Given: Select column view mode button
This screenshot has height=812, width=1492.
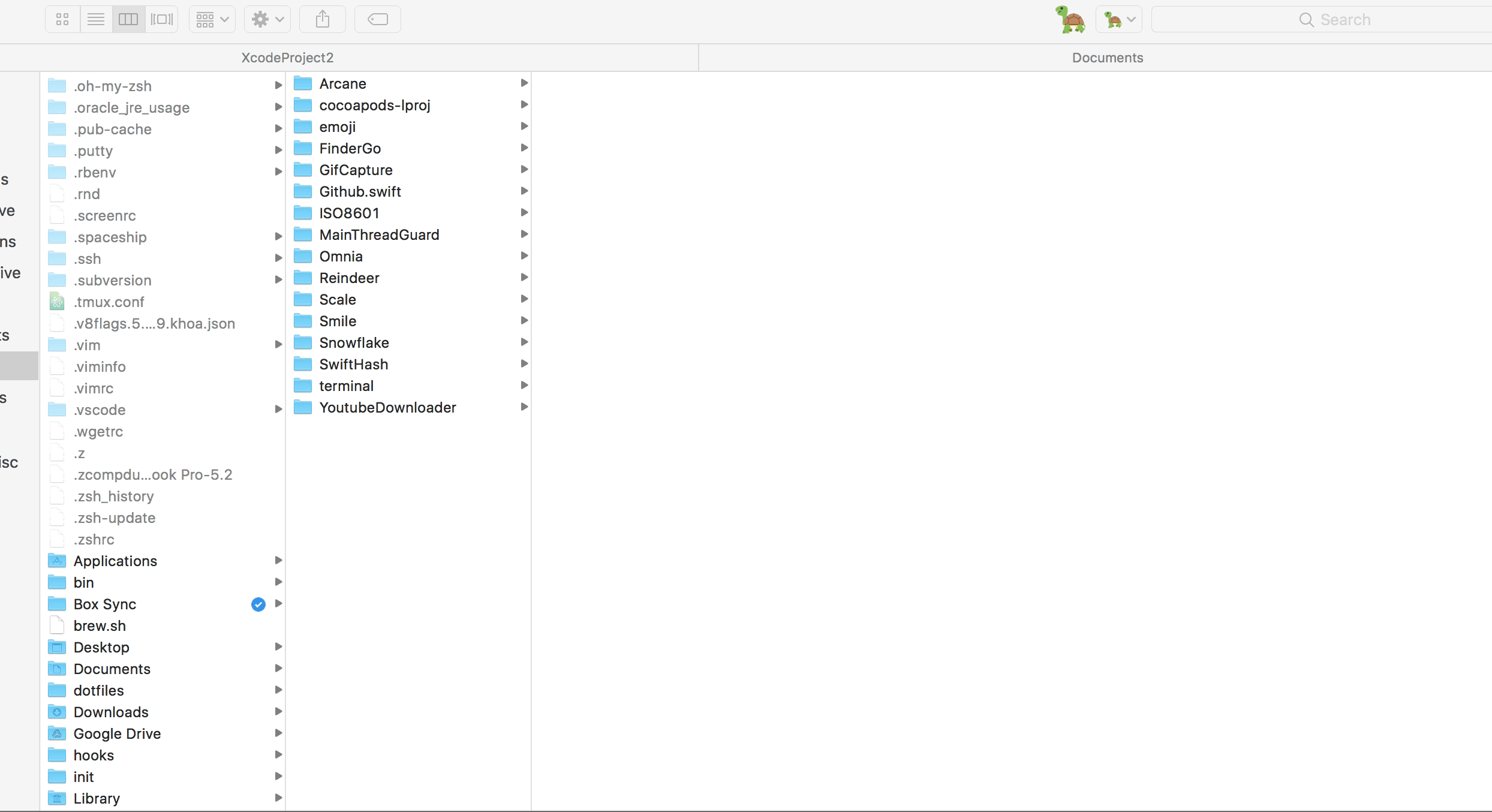Looking at the screenshot, I should click(128, 20).
